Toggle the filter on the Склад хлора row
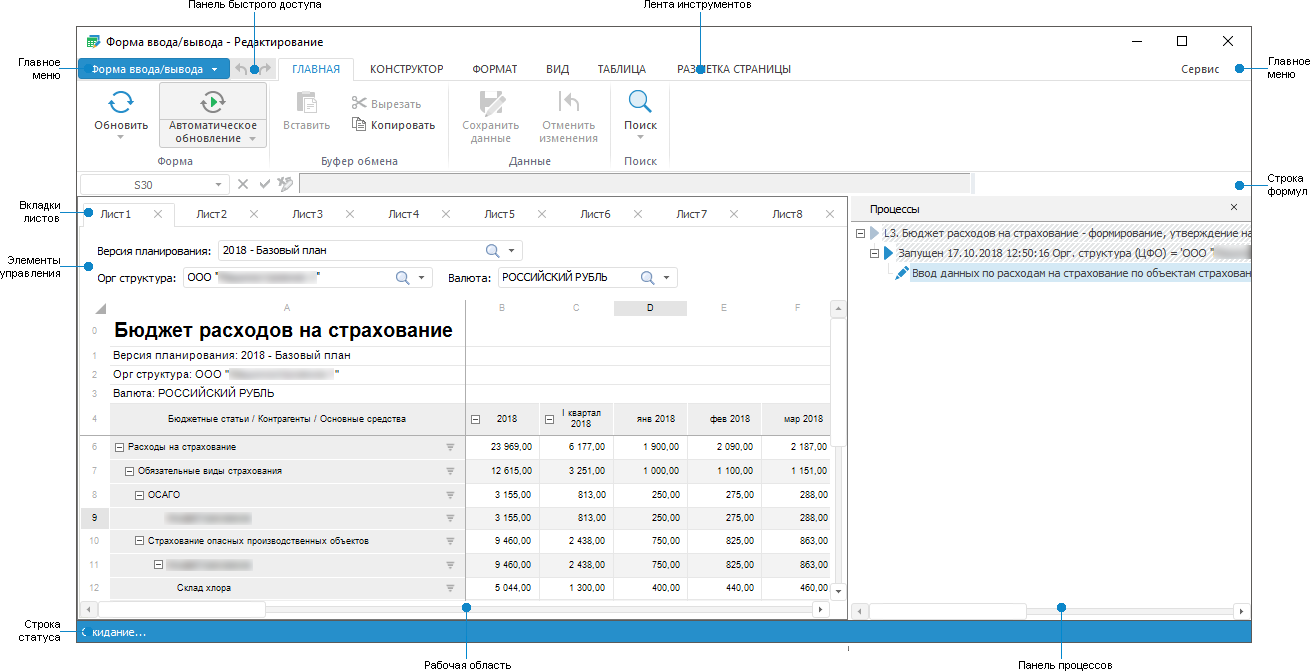This screenshot has width=1310, height=671. pos(451,588)
